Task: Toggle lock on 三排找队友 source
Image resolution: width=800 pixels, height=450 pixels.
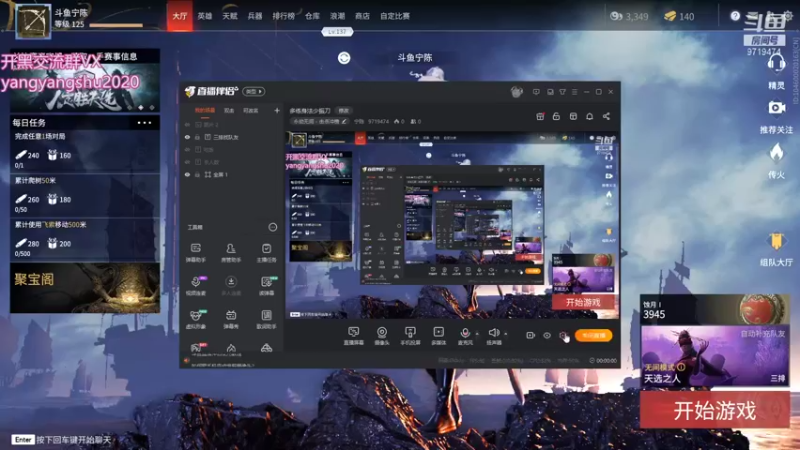Action: (x=197, y=137)
